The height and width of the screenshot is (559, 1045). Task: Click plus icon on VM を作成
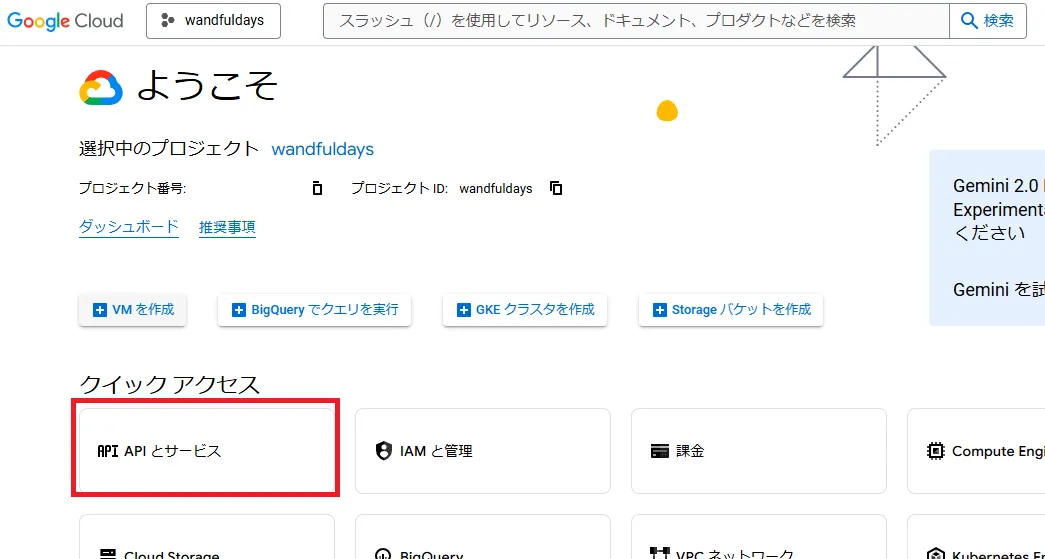tap(100, 310)
